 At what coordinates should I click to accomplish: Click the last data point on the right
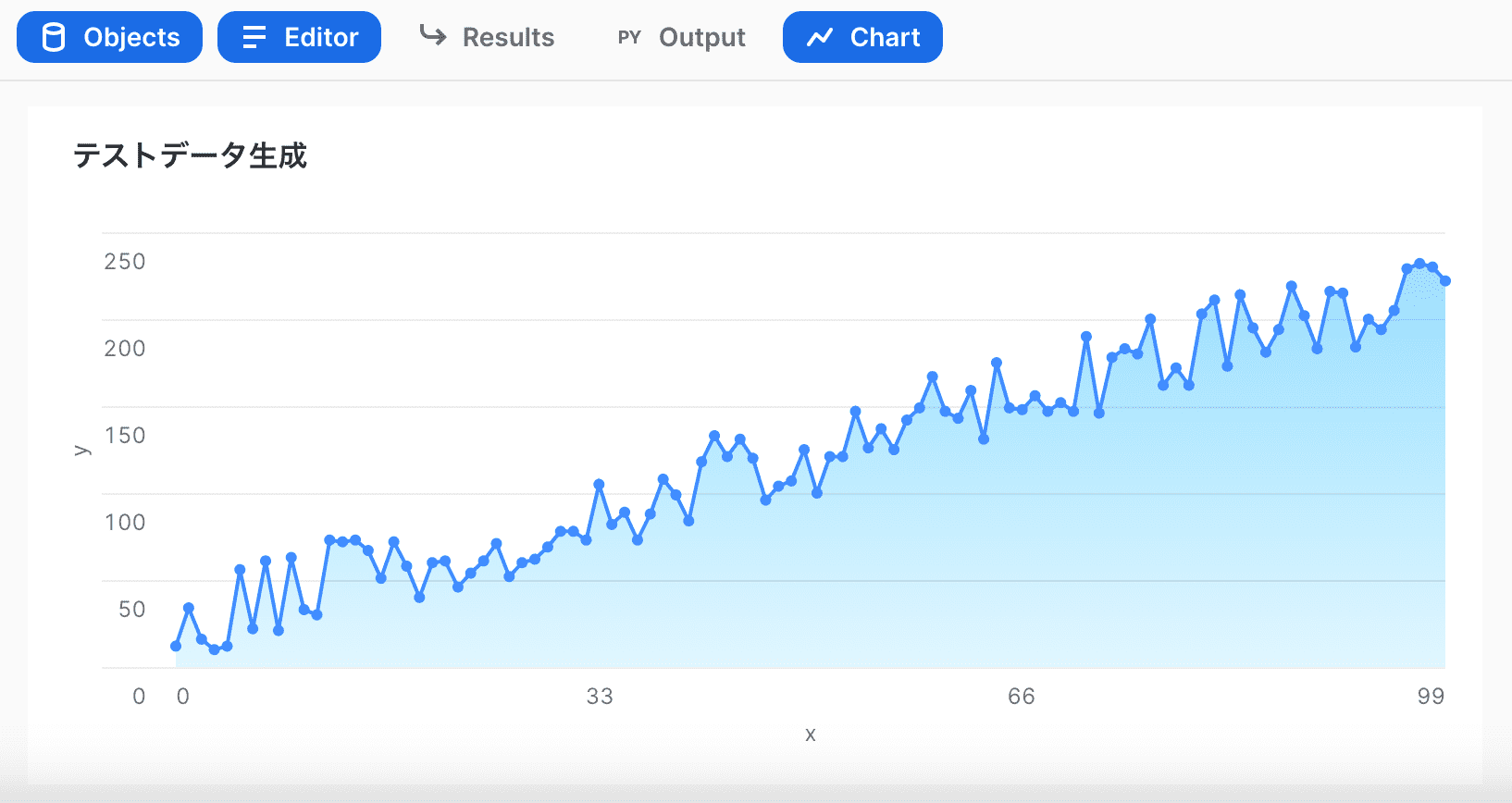click(1444, 281)
